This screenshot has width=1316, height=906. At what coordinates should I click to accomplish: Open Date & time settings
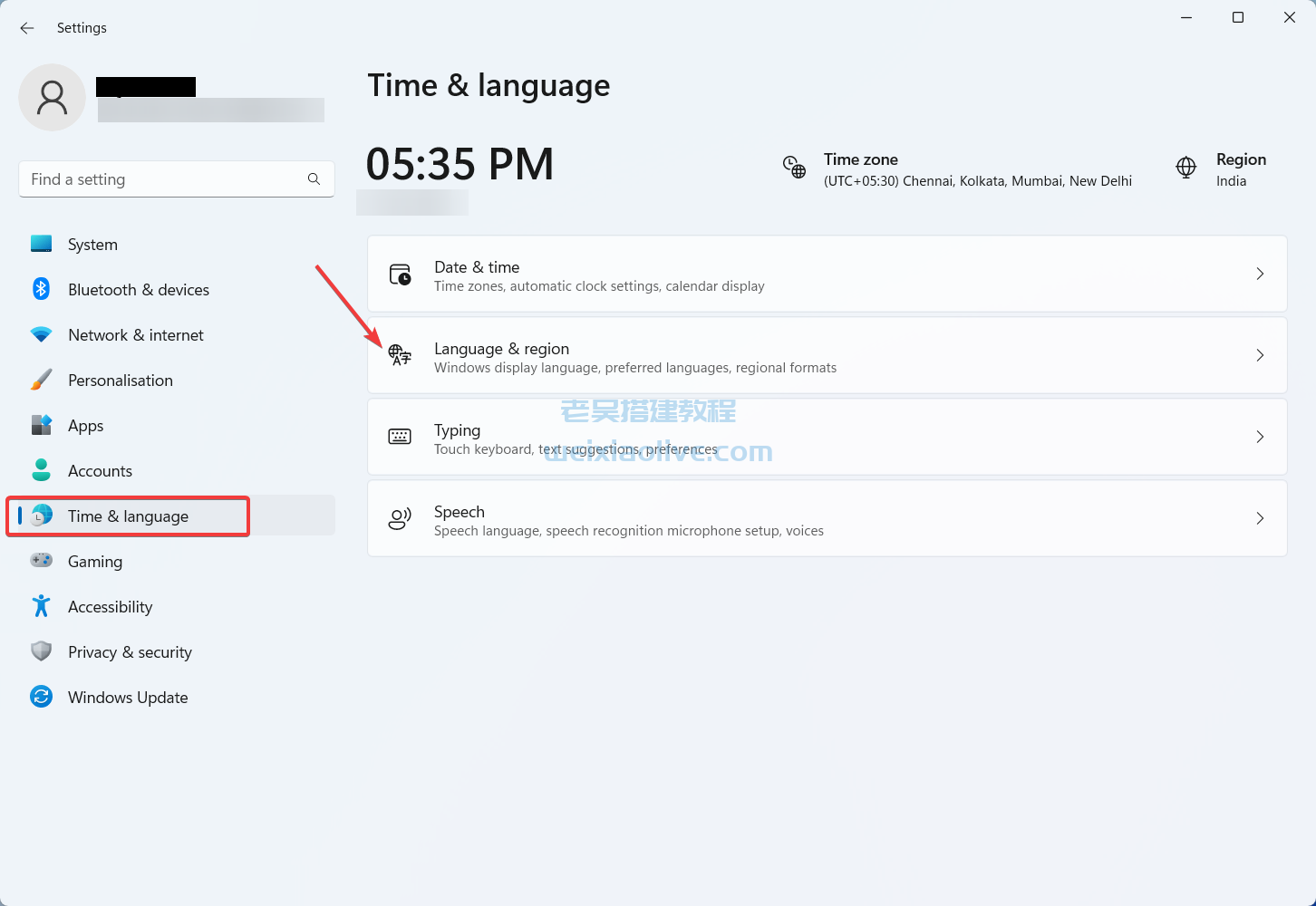[827, 274]
